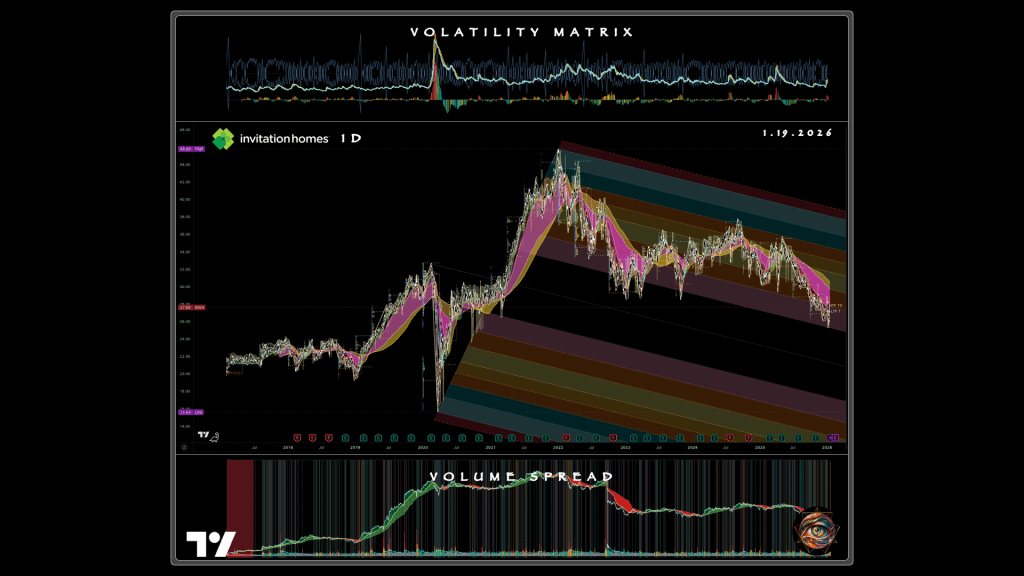The image size is (1024, 576).
Task: Click the 2026 year label on time axis
Action: pos(826,448)
